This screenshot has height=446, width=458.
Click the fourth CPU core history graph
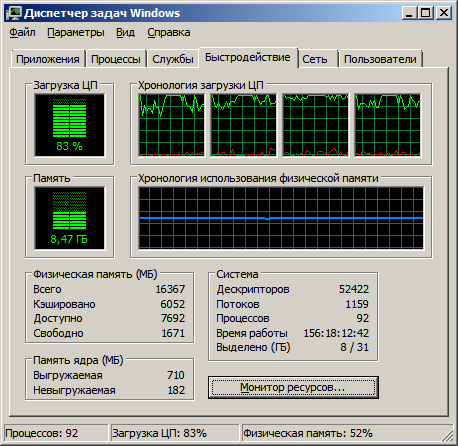tap(388, 125)
